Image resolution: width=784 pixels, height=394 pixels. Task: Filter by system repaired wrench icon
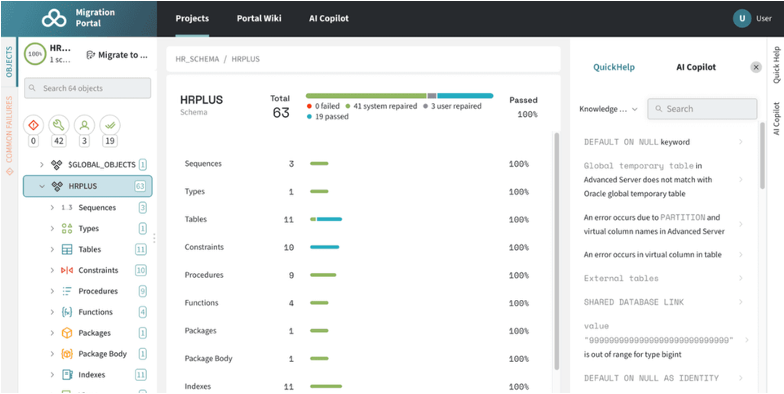(x=59, y=125)
